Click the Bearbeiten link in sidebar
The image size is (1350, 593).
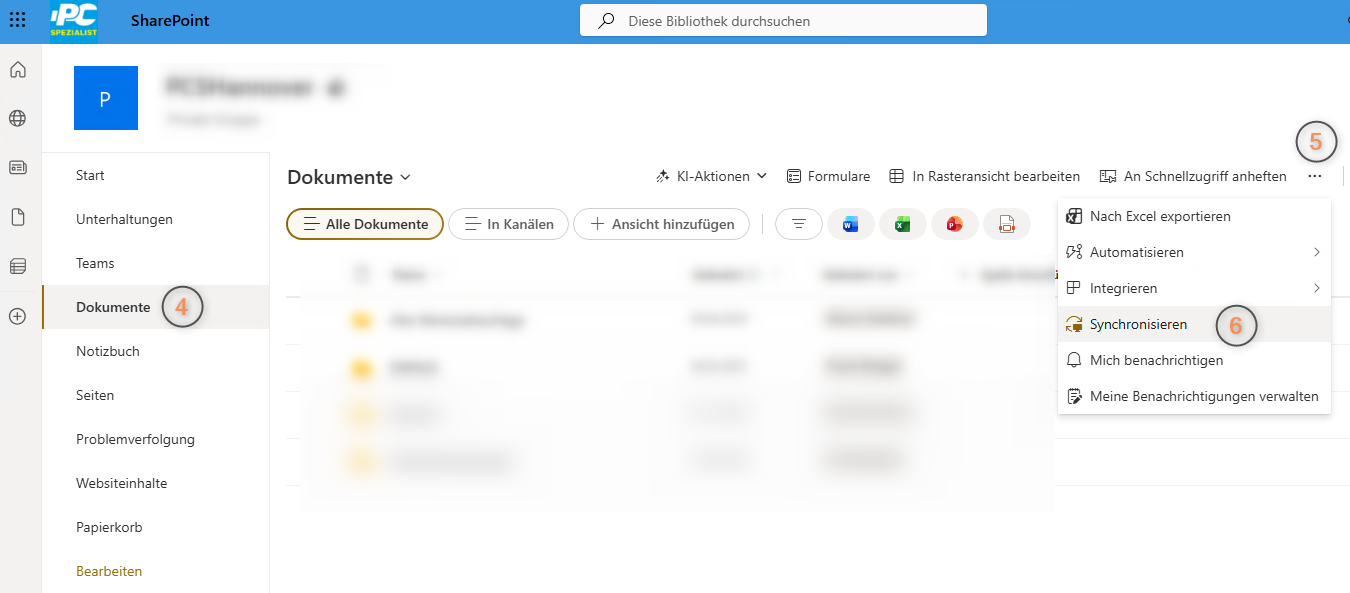pyautogui.click(x=109, y=571)
